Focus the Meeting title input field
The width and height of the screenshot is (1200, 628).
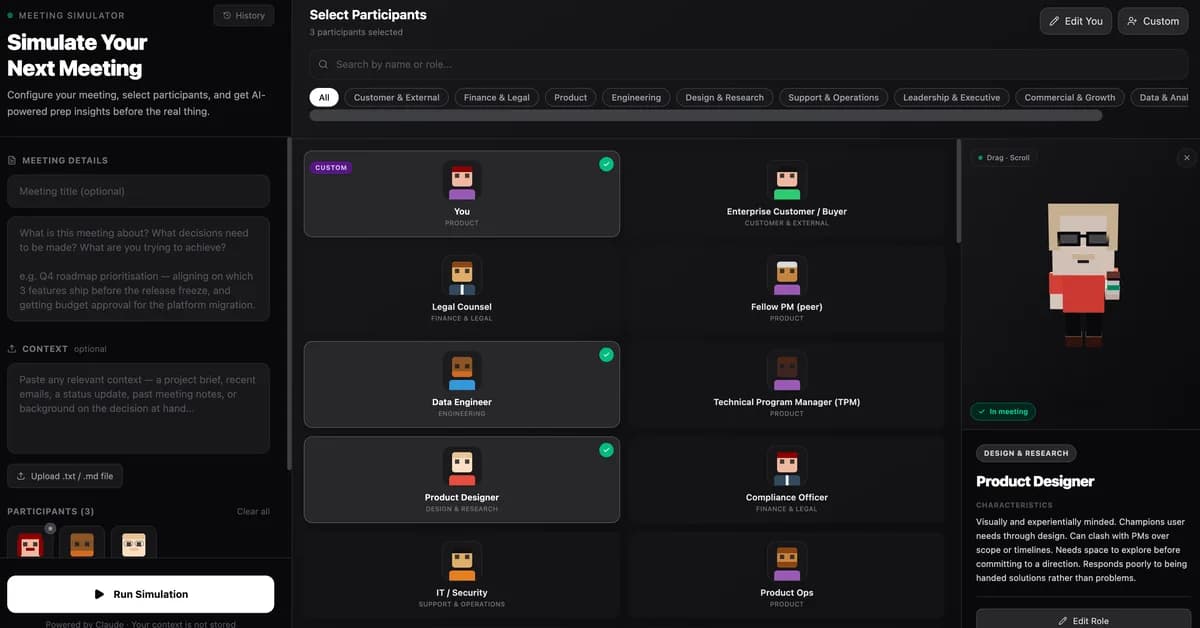click(x=138, y=191)
